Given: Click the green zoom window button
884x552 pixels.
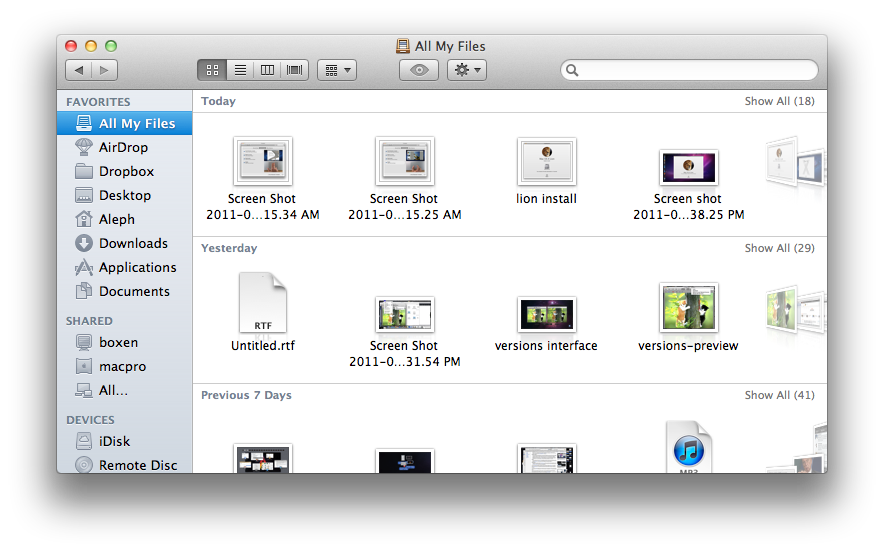Looking at the screenshot, I should [111, 46].
